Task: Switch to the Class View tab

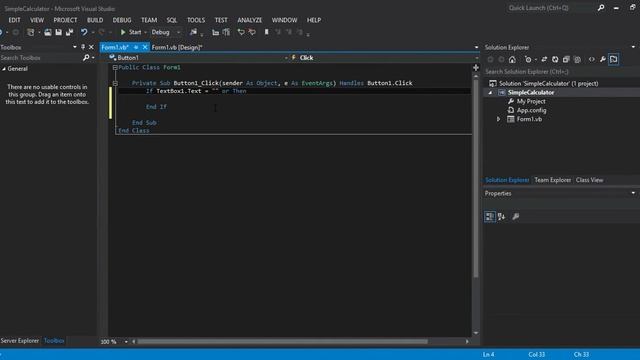Action: coord(589,180)
